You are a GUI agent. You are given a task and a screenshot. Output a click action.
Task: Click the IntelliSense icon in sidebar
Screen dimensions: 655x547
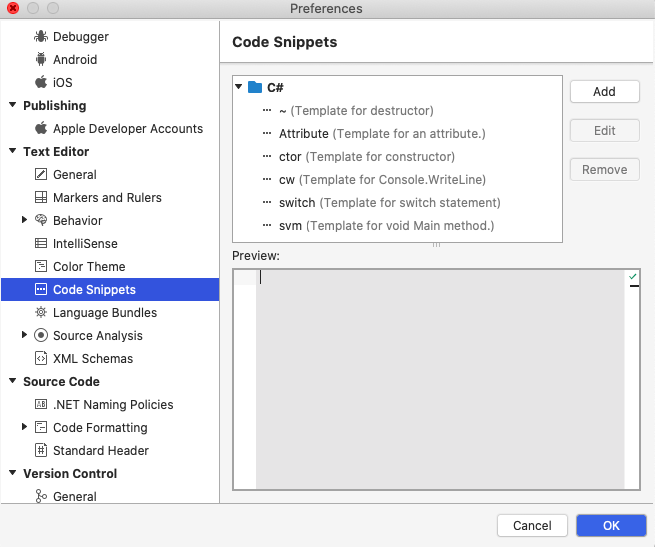(41, 244)
